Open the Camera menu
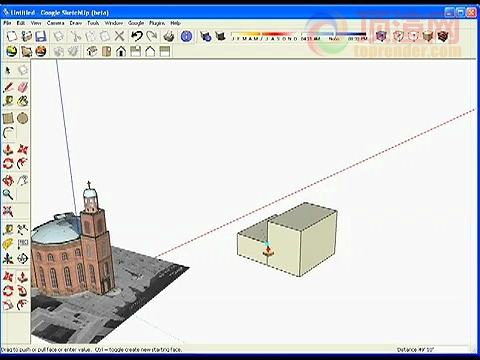480x360 pixels. pos(55,23)
